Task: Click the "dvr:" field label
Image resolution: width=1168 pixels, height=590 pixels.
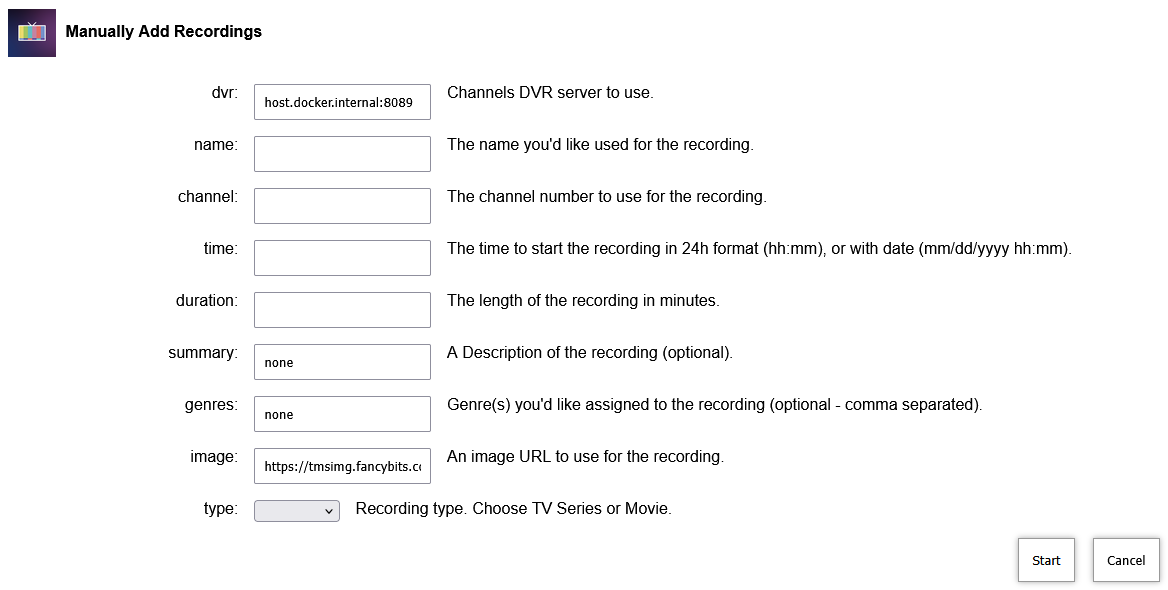Action: [x=223, y=93]
